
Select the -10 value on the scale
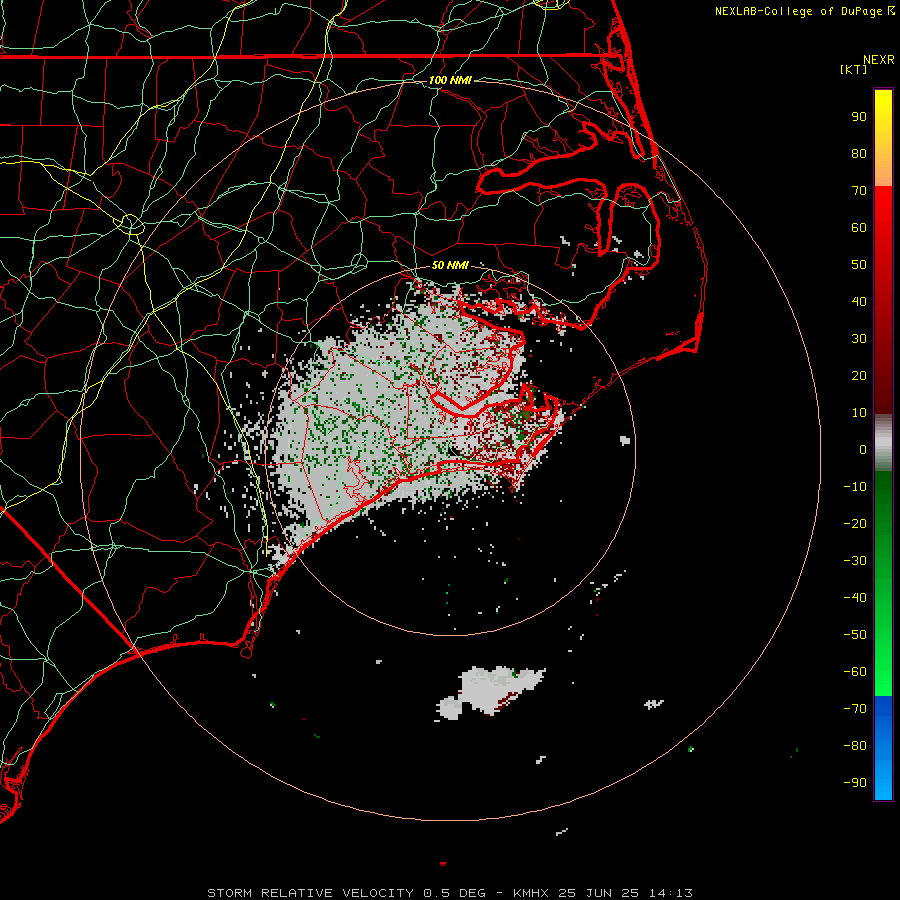[x=855, y=487]
